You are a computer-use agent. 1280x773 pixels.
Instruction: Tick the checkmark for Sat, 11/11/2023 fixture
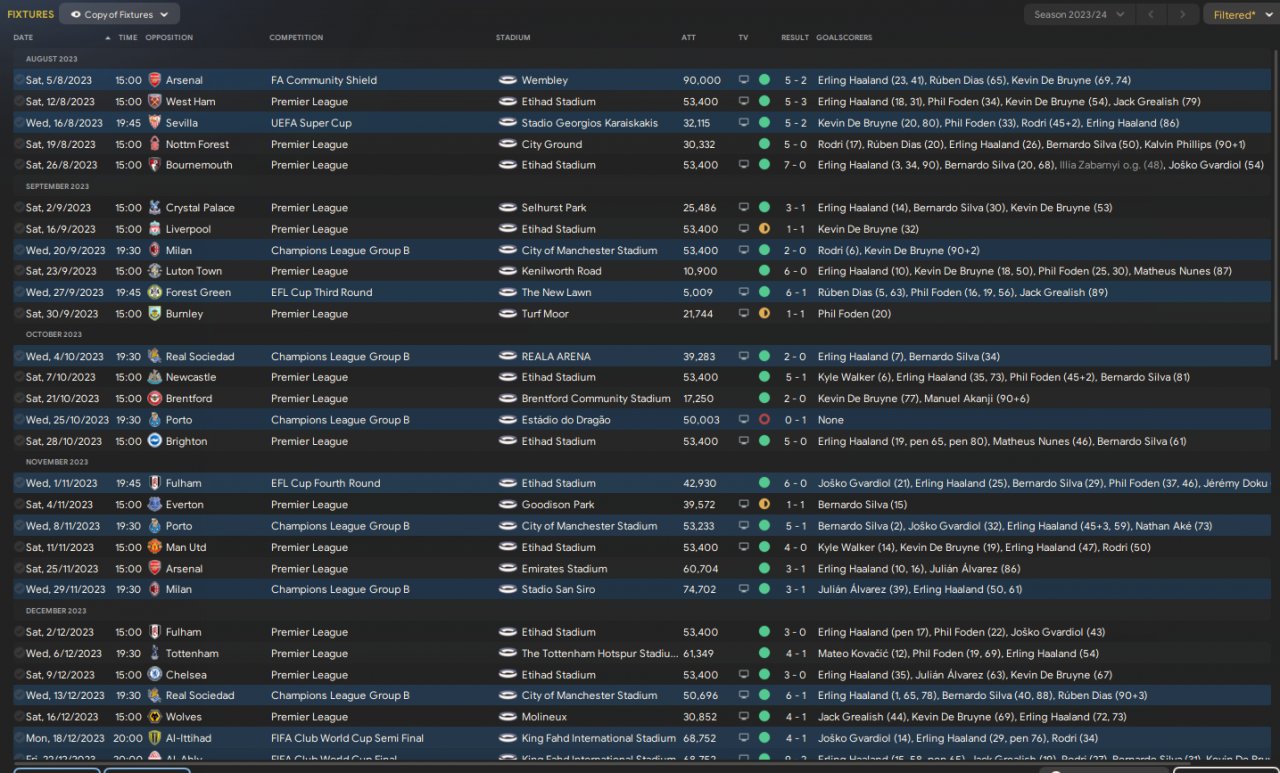click(19, 547)
